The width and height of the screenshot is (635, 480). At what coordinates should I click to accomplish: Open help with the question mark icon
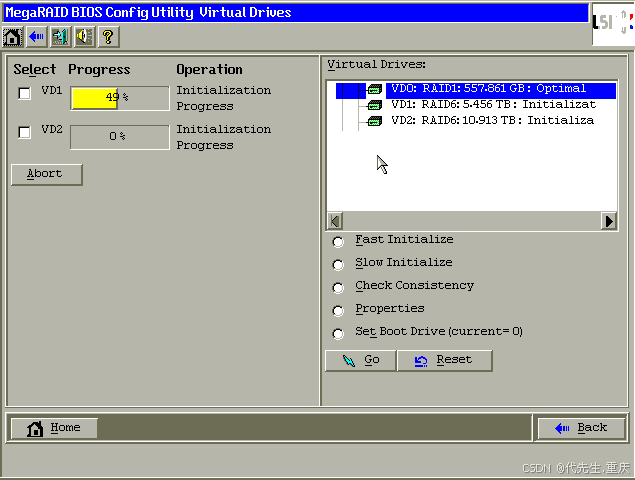click(108, 37)
